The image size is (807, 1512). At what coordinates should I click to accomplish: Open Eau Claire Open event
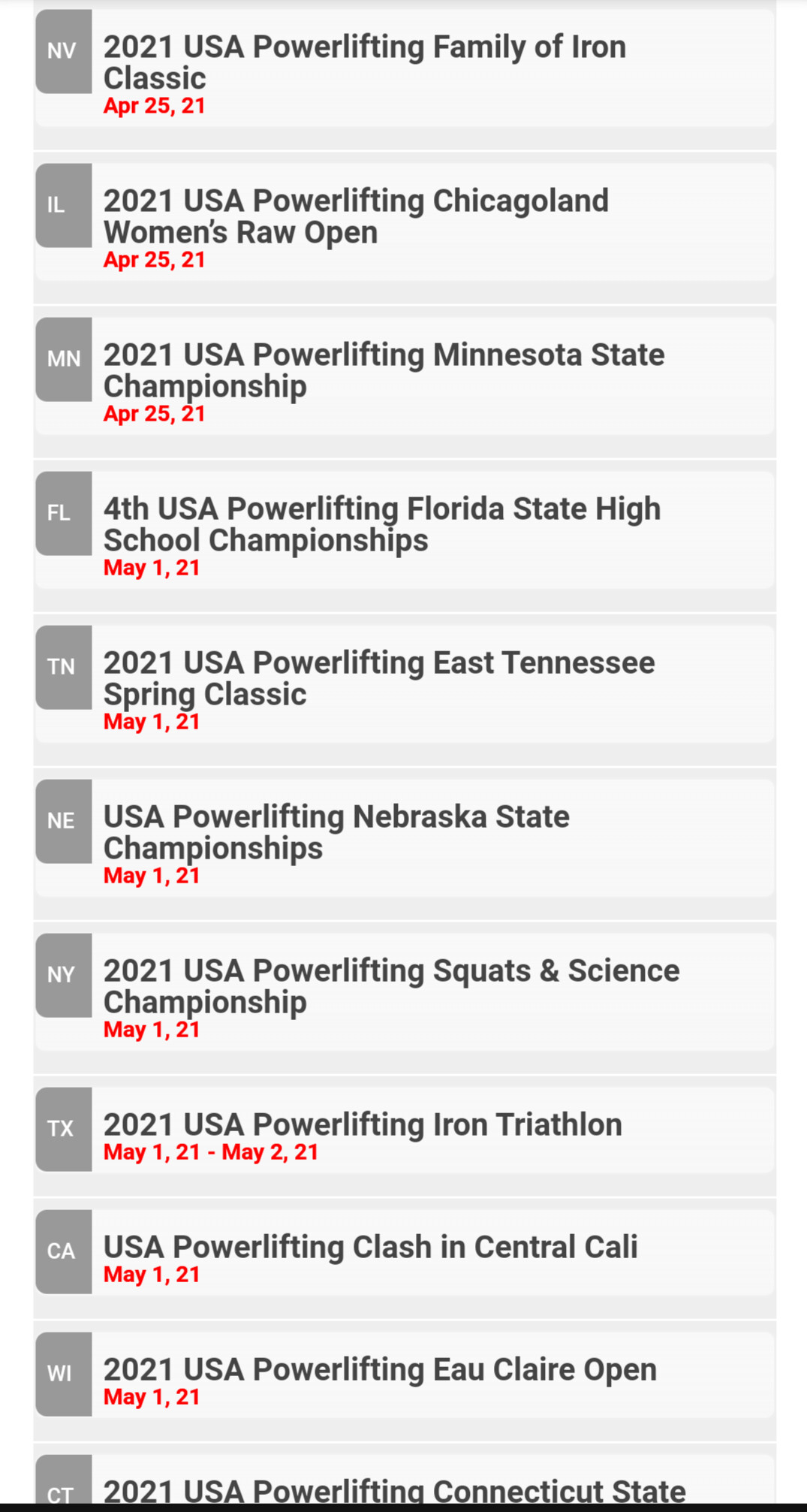click(x=380, y=1370)
